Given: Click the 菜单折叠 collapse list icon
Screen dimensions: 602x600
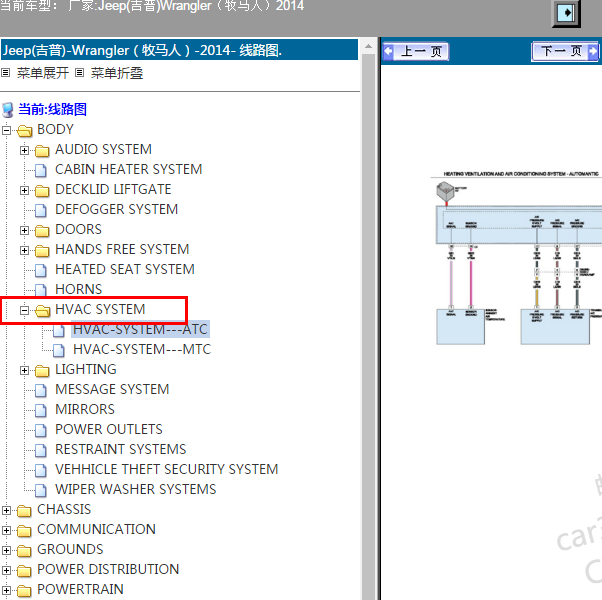Looking at the screenshot, I should [x=79, y=72].
